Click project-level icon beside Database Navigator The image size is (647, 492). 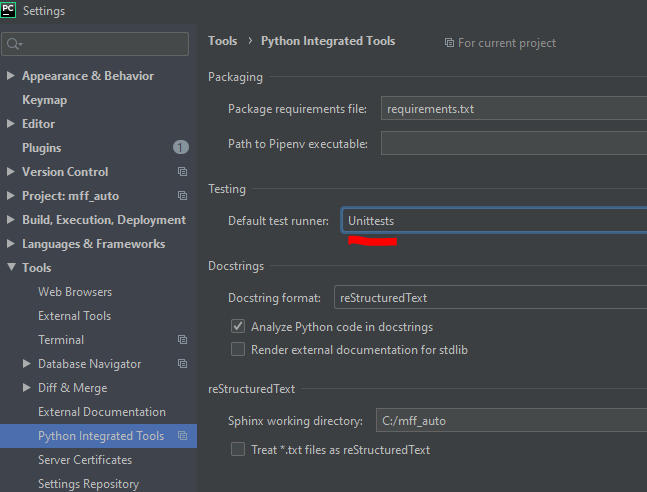click(182, 363)
